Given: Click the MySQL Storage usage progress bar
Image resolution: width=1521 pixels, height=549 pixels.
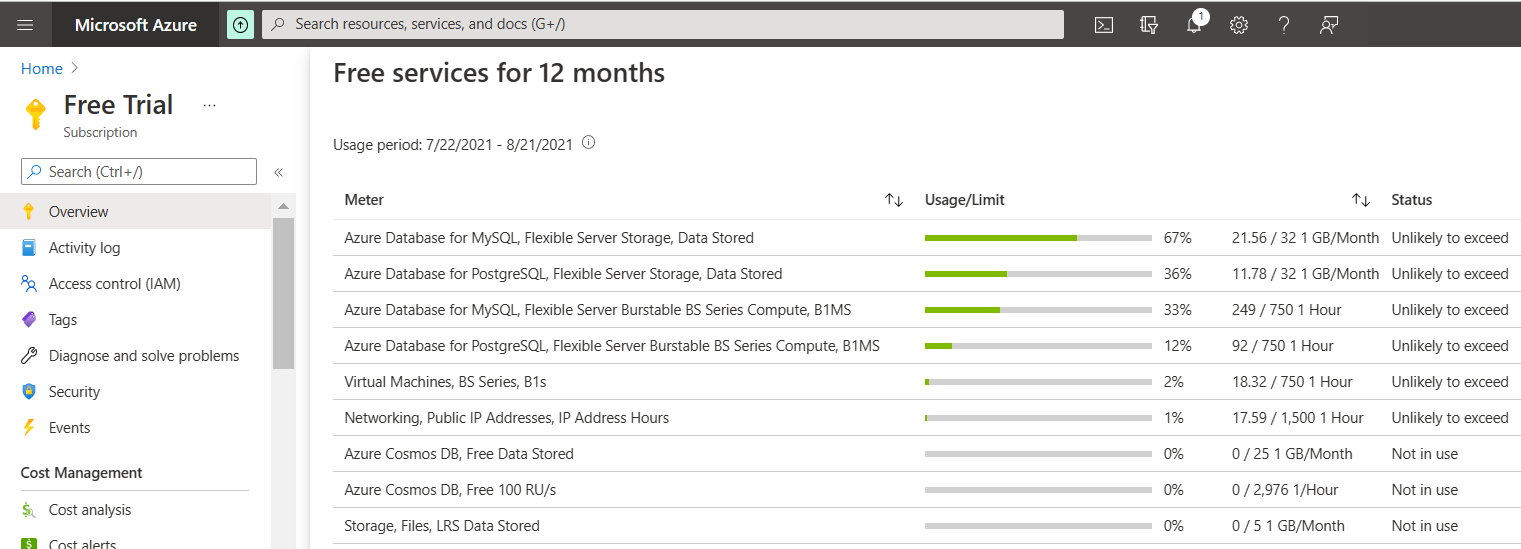Looking at the screenshot, I should pyautogui.click(x=1038, y=238).
